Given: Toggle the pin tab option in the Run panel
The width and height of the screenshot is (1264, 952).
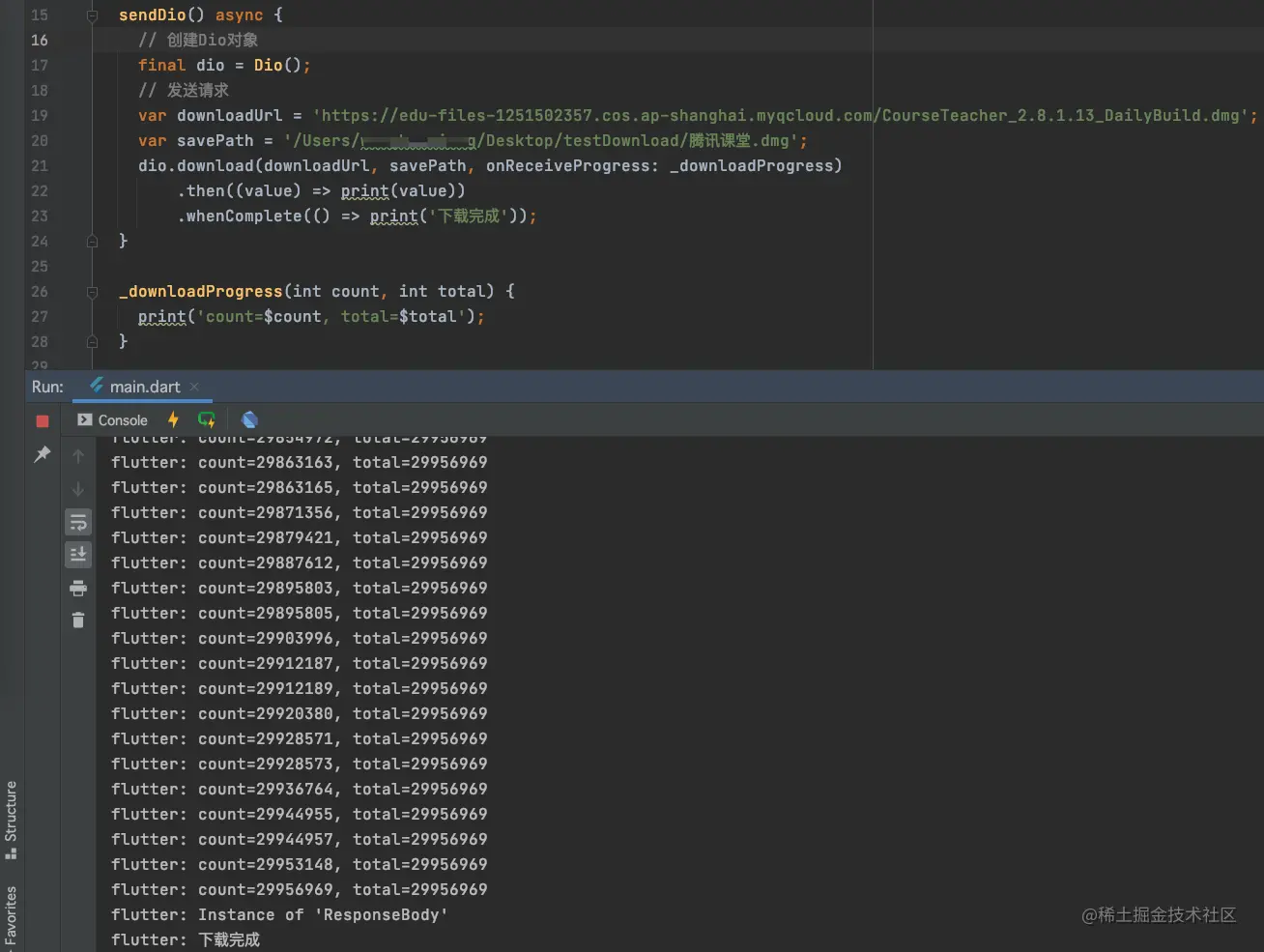Looking at the screenshot, I should pyautogui.click(x=43, y=453).
